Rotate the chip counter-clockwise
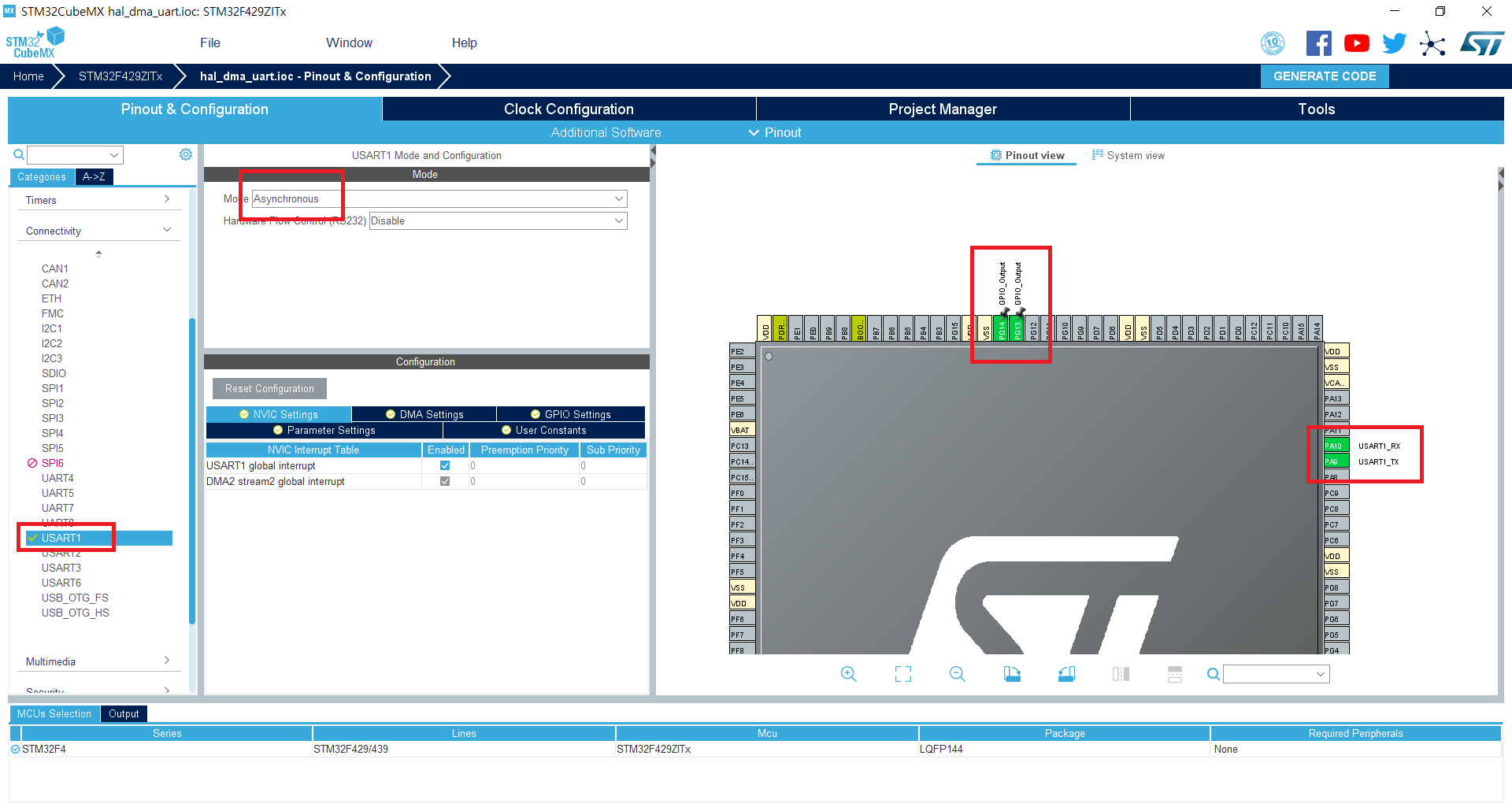 (x=1066, y=674)
